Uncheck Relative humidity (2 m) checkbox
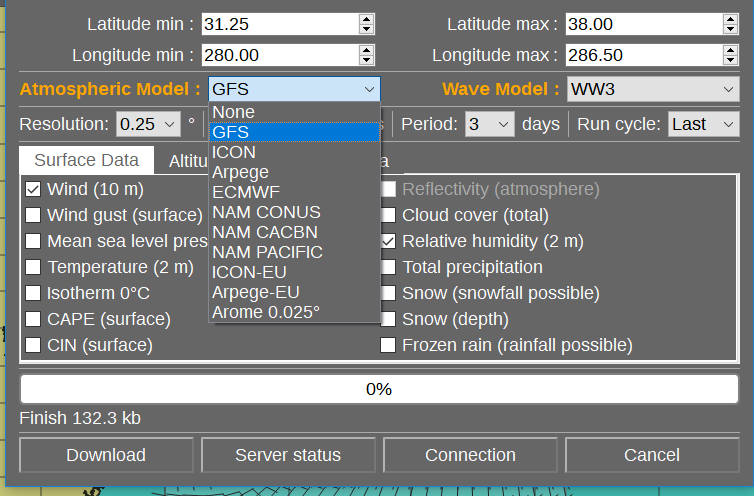The height and width of the screenshot is (496, 754). coord(389,241)
